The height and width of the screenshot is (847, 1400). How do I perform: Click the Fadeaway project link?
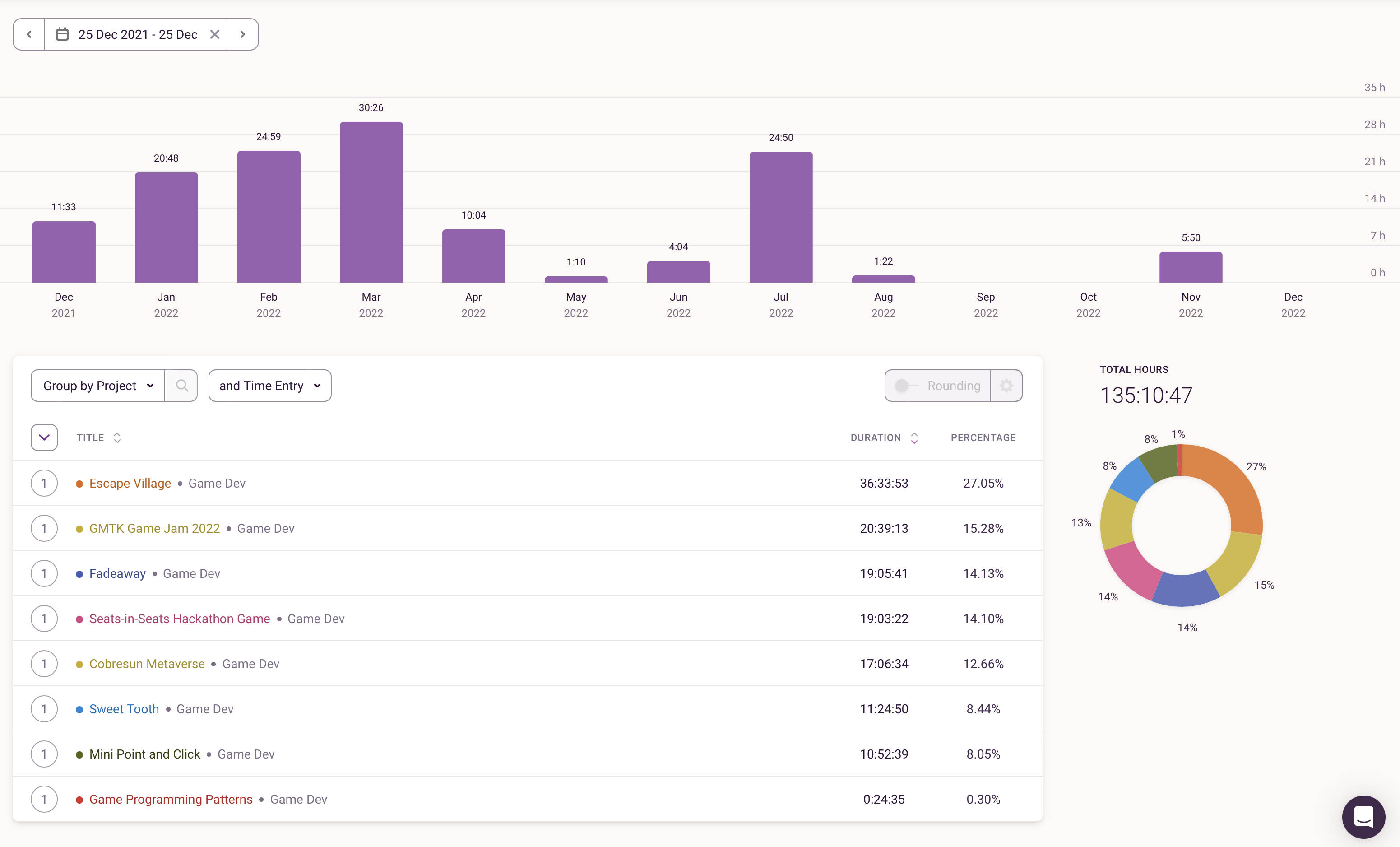click(x=117, y=573)
